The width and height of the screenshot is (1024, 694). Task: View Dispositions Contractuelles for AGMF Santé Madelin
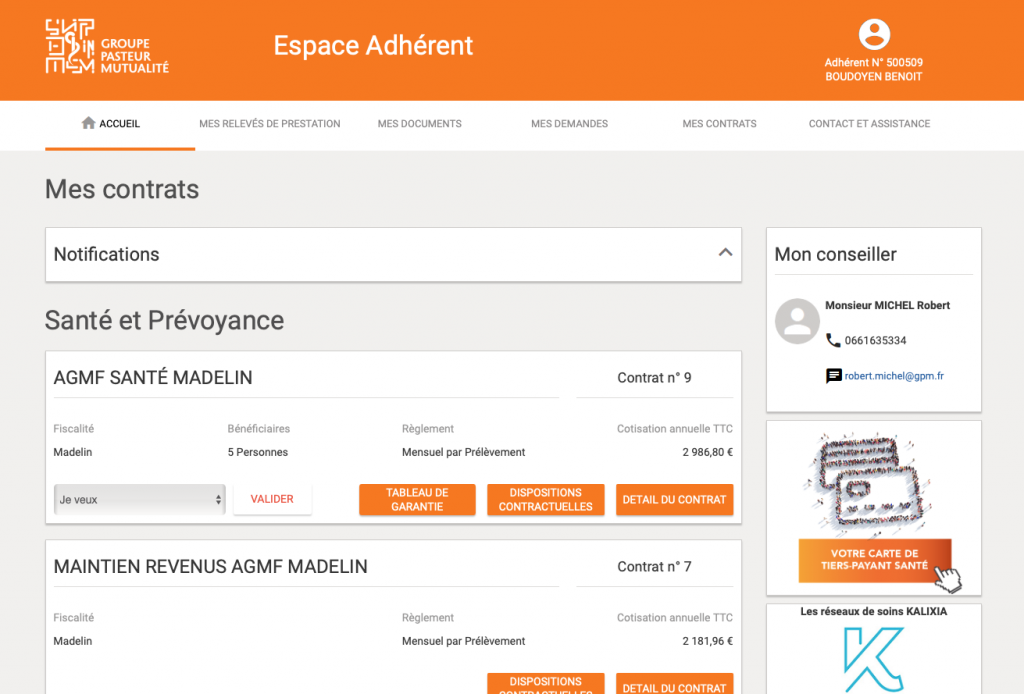pyautogui.click(x=545, y=500)
